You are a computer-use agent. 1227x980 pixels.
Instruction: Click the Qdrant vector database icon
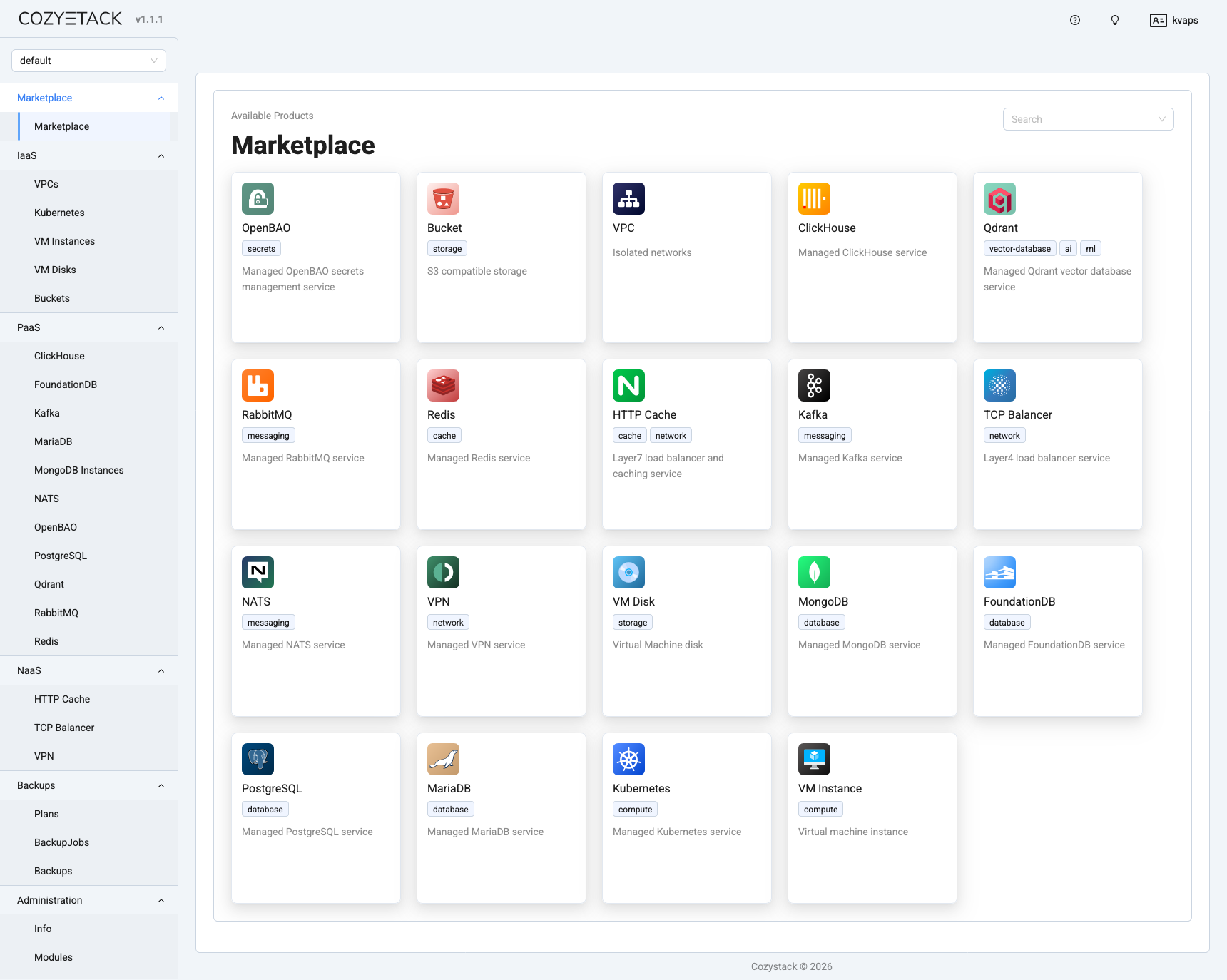999,198
